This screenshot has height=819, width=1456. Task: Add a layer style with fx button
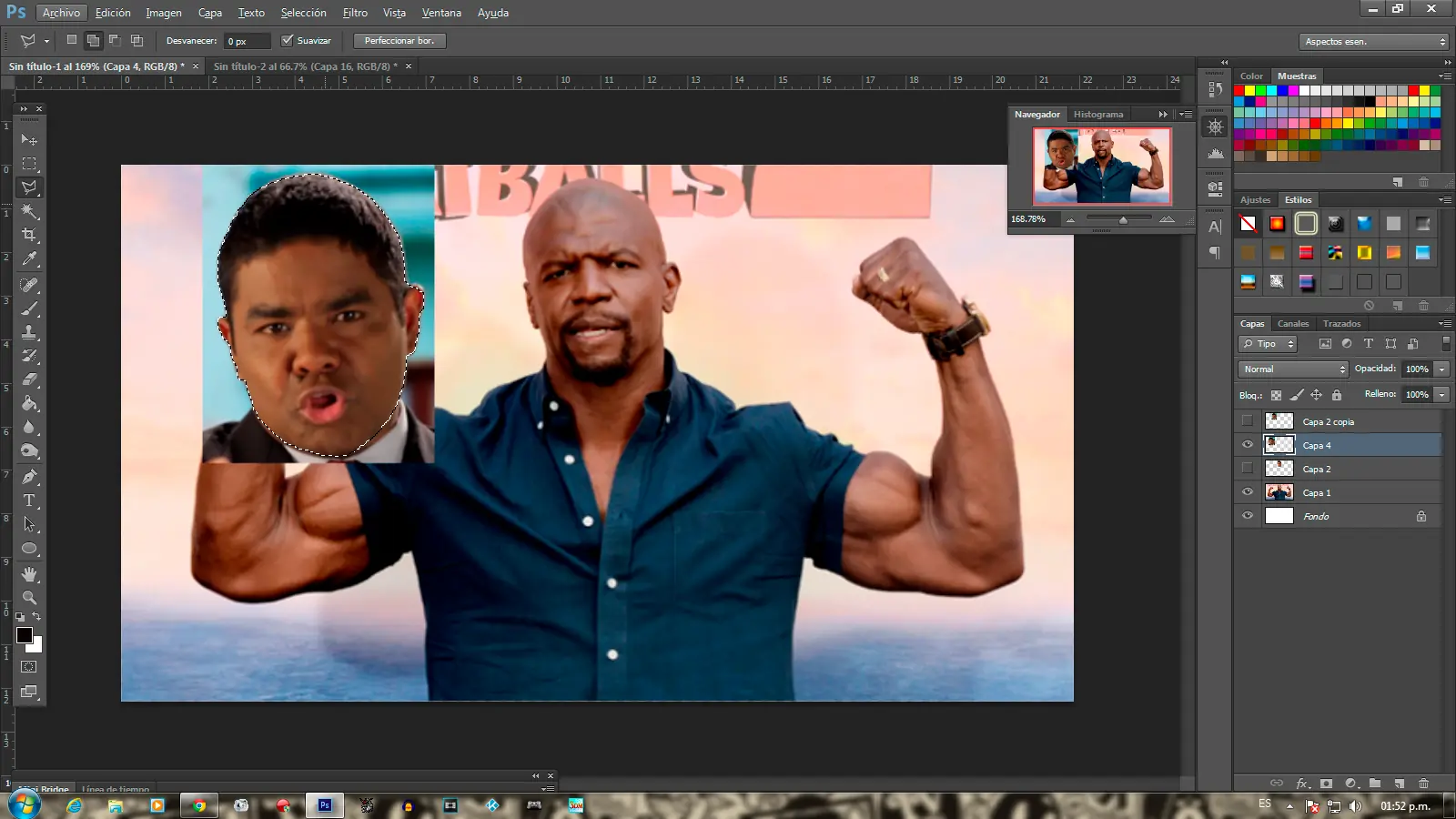1302,784
